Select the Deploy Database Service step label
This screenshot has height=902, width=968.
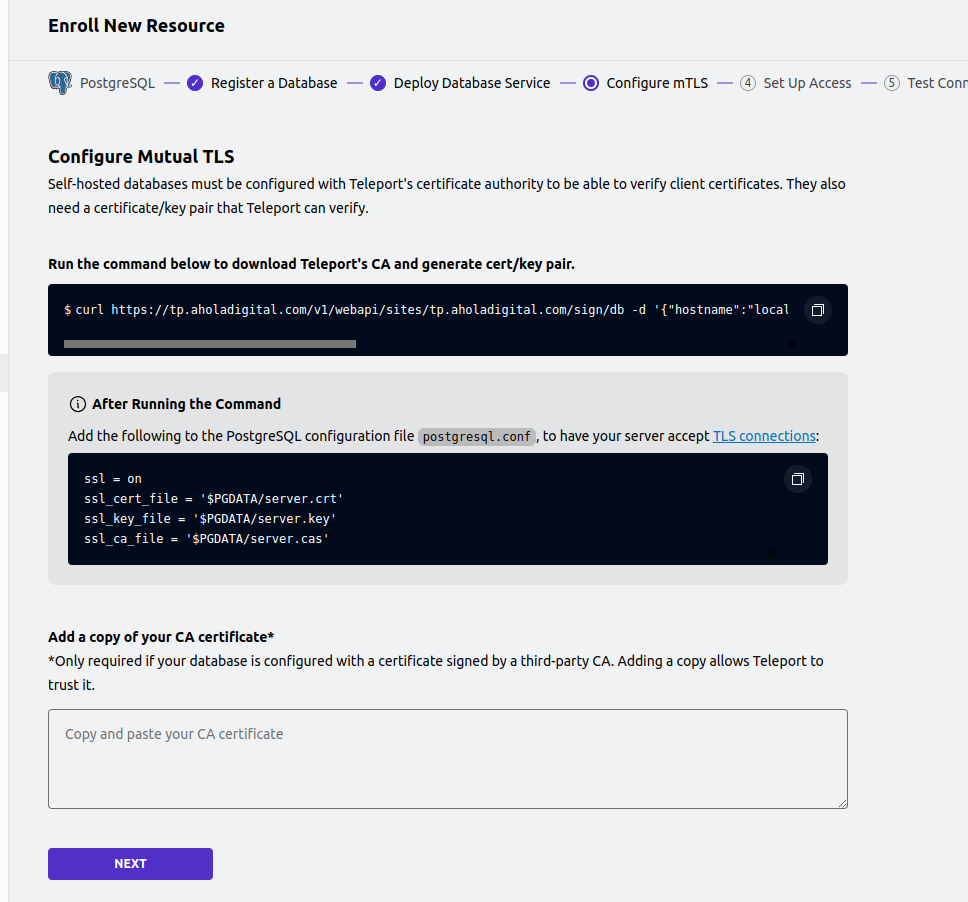point(472,83)
